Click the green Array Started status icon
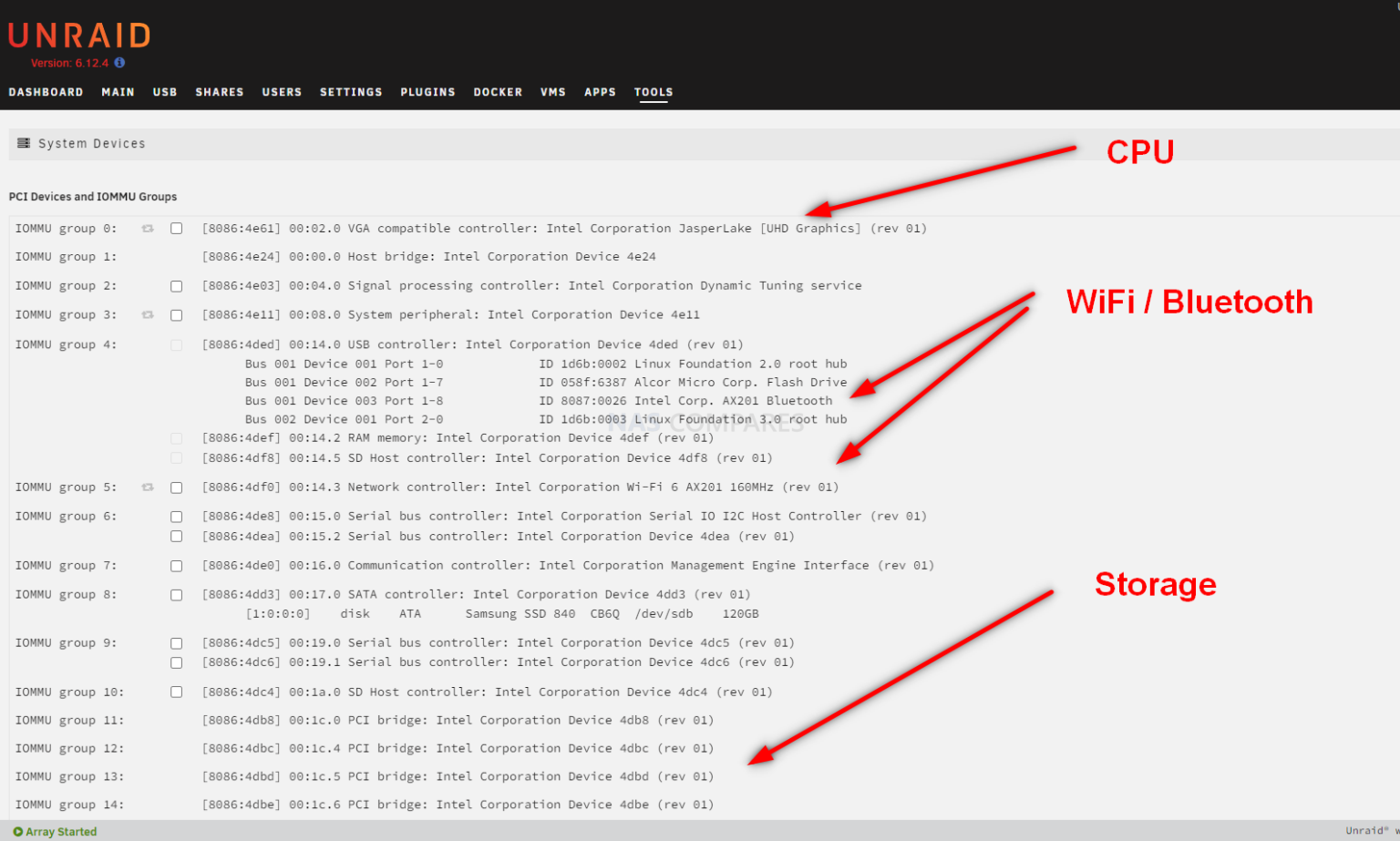The image size is (1400, 841). (x=18, y=832)
